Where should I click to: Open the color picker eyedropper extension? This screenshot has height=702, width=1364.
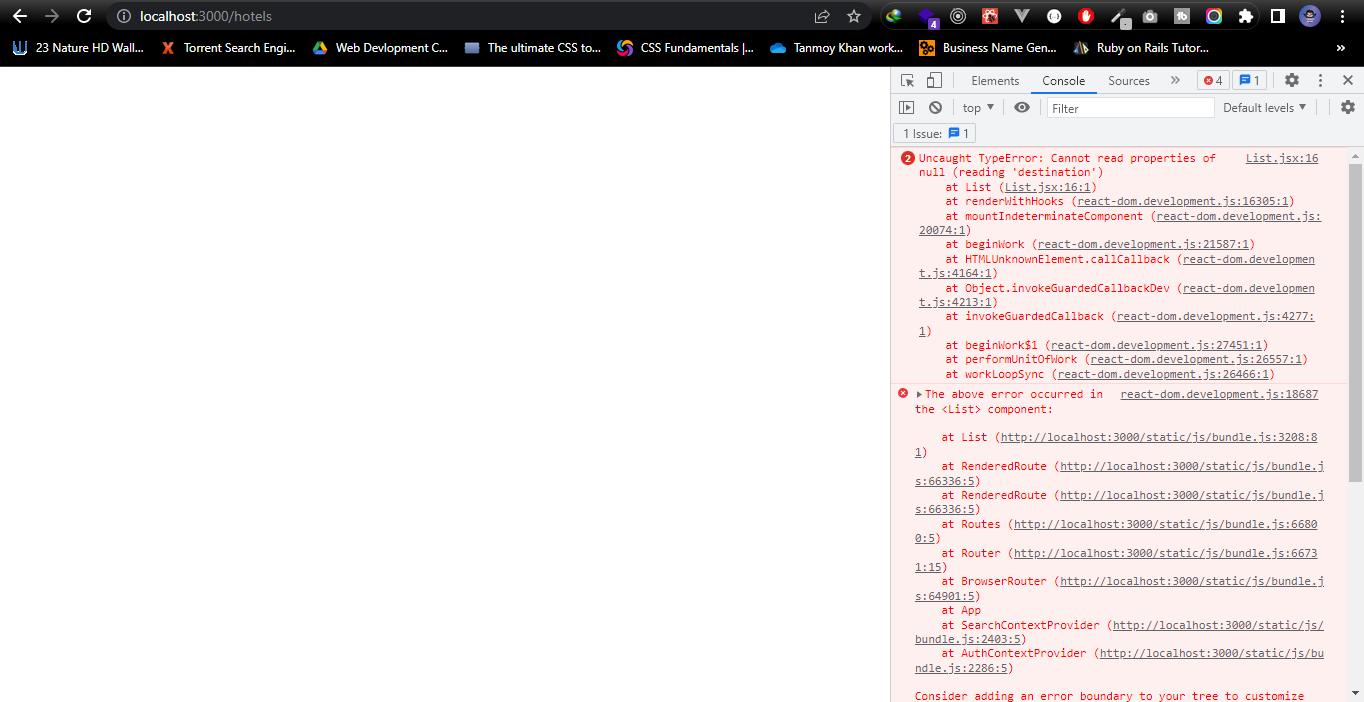[x=1118, y=17]
